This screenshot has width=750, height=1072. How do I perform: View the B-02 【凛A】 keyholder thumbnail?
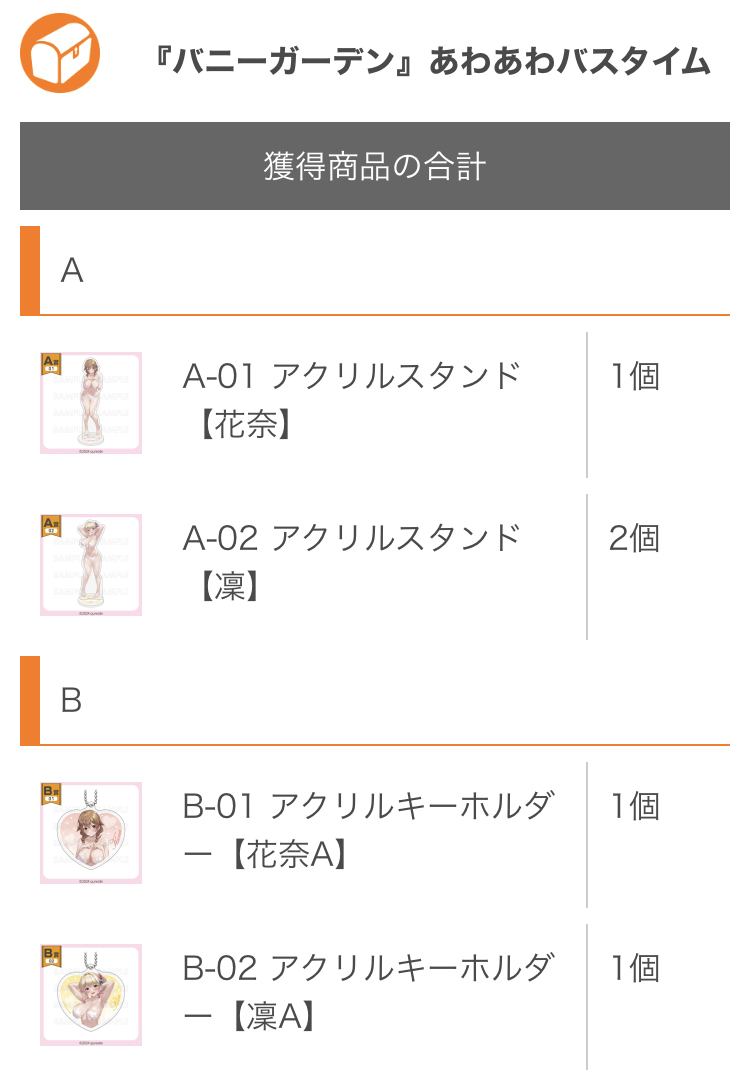[91, 997]
